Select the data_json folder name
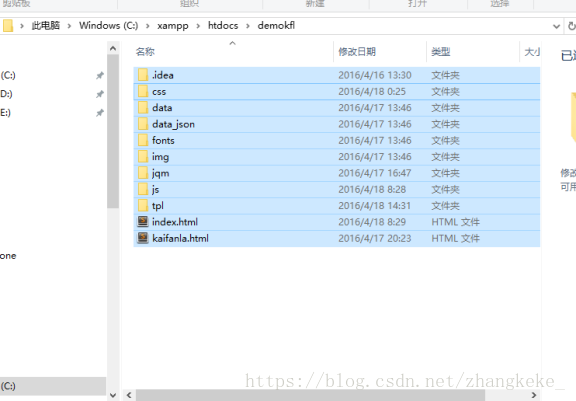Image resolution: width=576 pixels, height=401 pixels. pyautogui.click(x=173, y=124)
